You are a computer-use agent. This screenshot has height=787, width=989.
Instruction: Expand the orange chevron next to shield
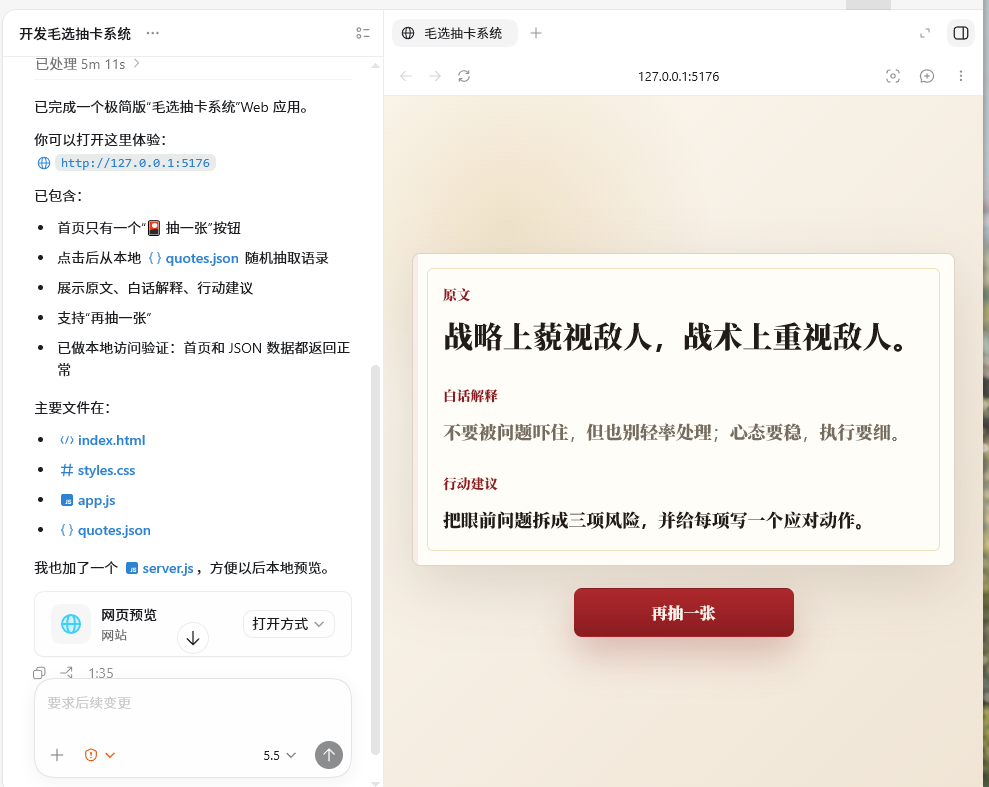point(110,755)
